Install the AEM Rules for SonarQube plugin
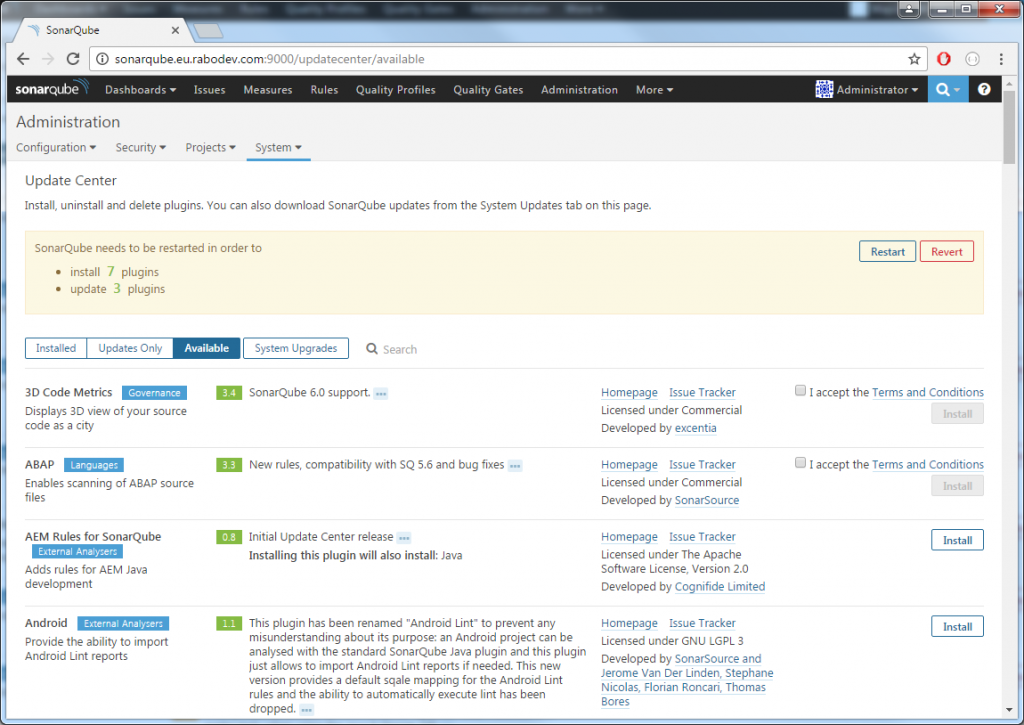Viewport: 1024px width, 725px height. [x=957, y=540]
